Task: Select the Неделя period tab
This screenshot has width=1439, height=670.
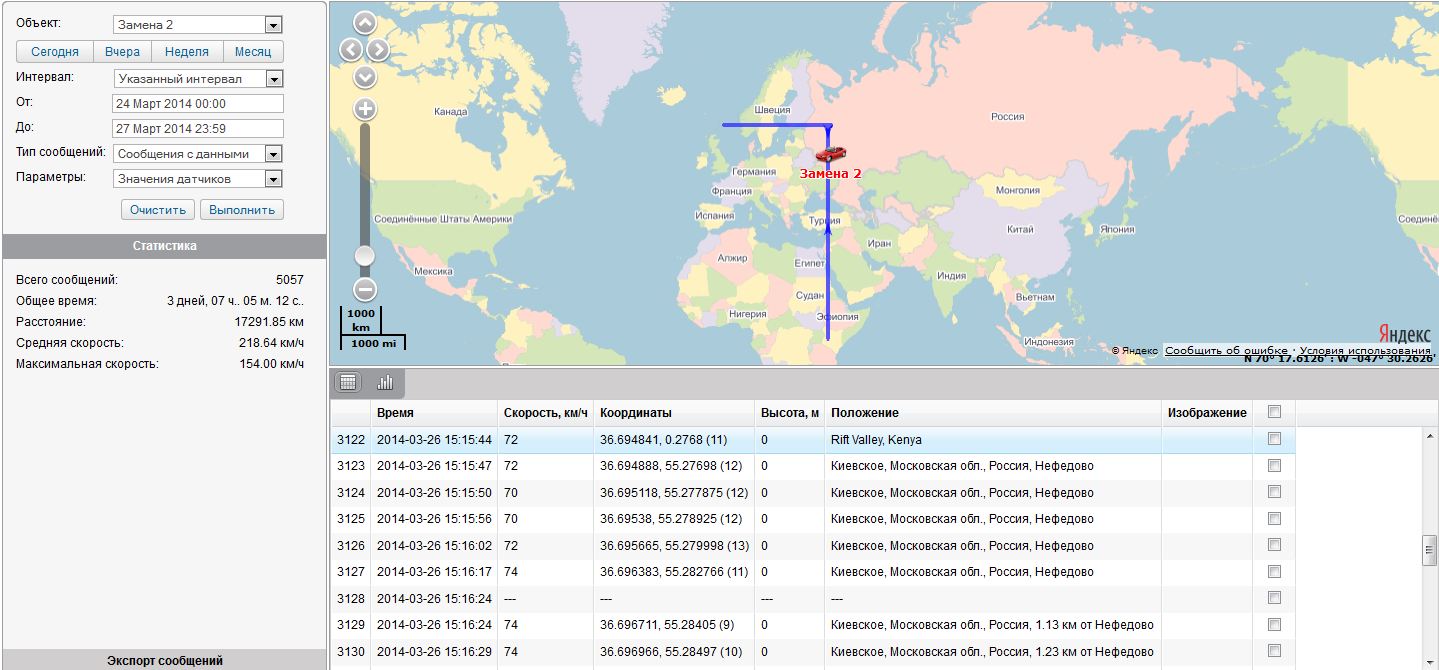Action: (x=187, y=52)
